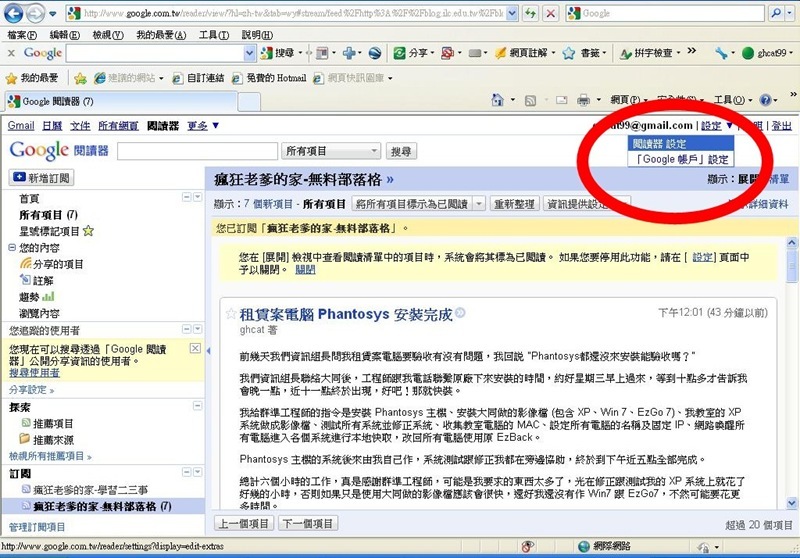Click the 新增訂閱 add subscription button
The image size is (800, 558).
[41, 177]
